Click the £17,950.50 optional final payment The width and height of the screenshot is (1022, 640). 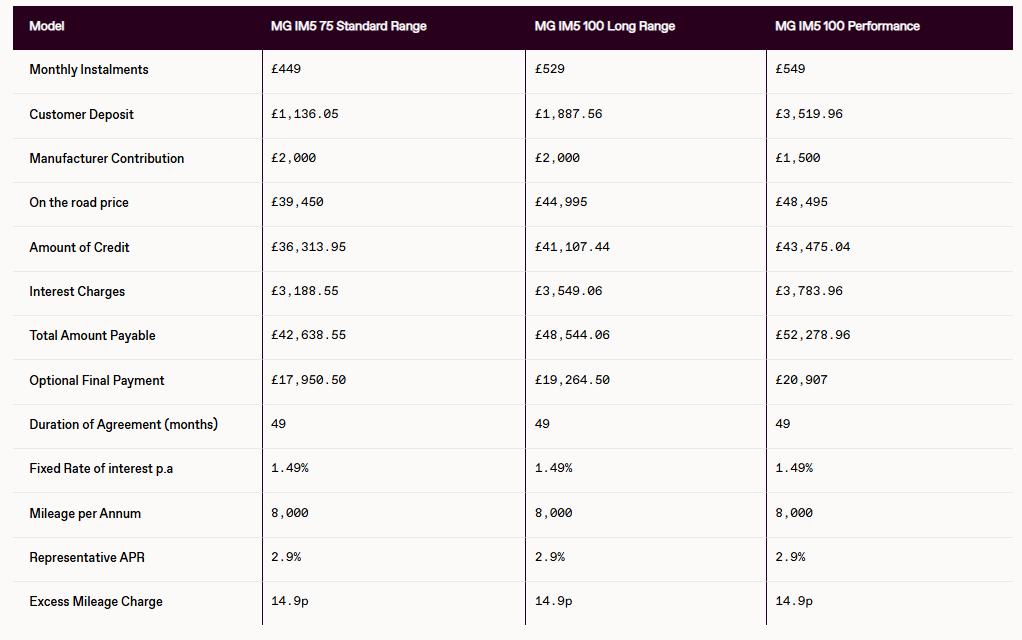(308, 380)
